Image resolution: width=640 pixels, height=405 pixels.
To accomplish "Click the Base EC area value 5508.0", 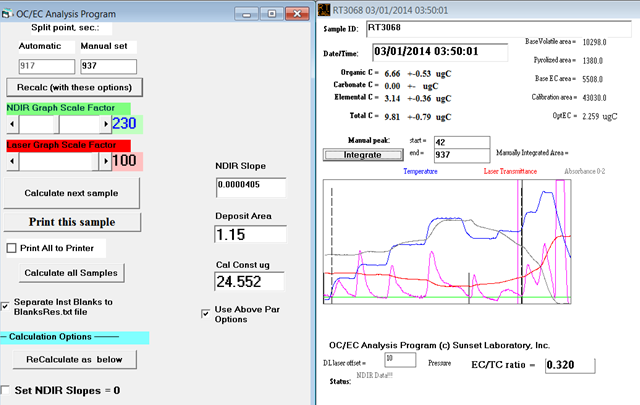I will pyautogui.click(x=593, y=79).
